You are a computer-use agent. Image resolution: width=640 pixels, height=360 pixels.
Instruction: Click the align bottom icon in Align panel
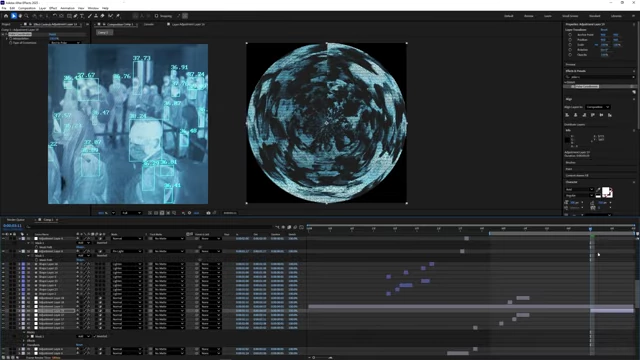coord(610,115)
